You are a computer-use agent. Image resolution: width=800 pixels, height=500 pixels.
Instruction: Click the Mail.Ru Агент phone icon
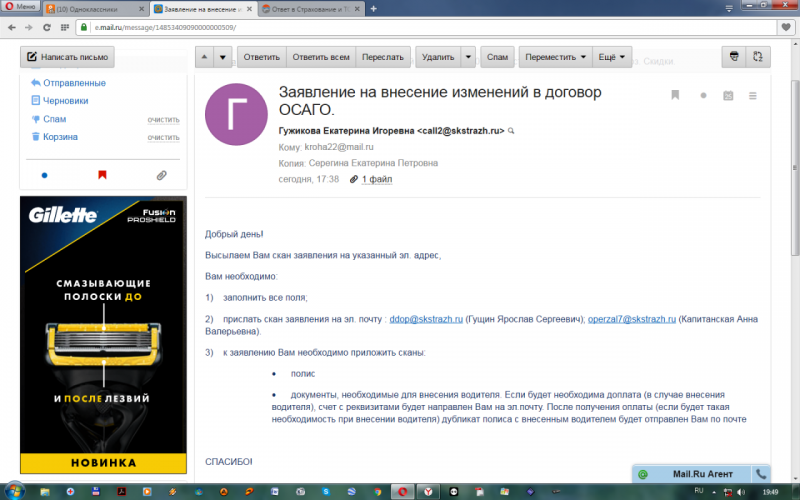(761, 474)
